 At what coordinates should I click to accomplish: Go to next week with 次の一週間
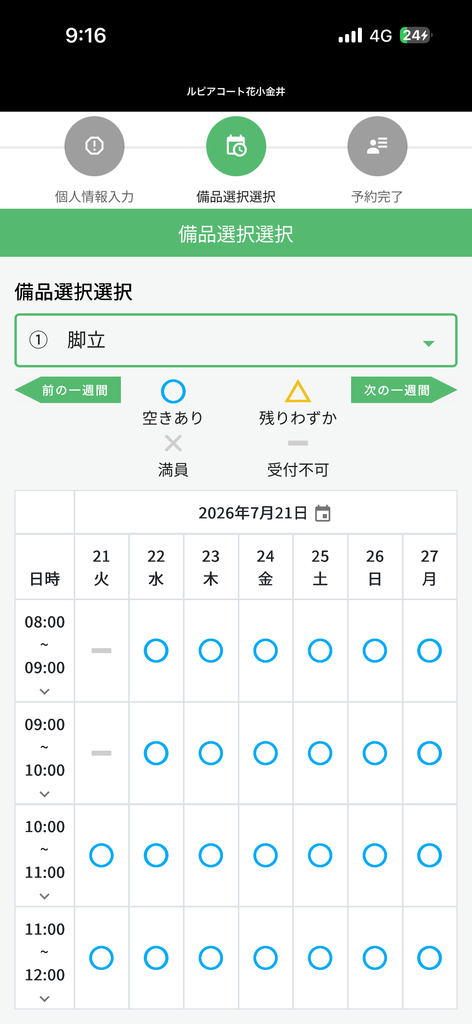404,391
